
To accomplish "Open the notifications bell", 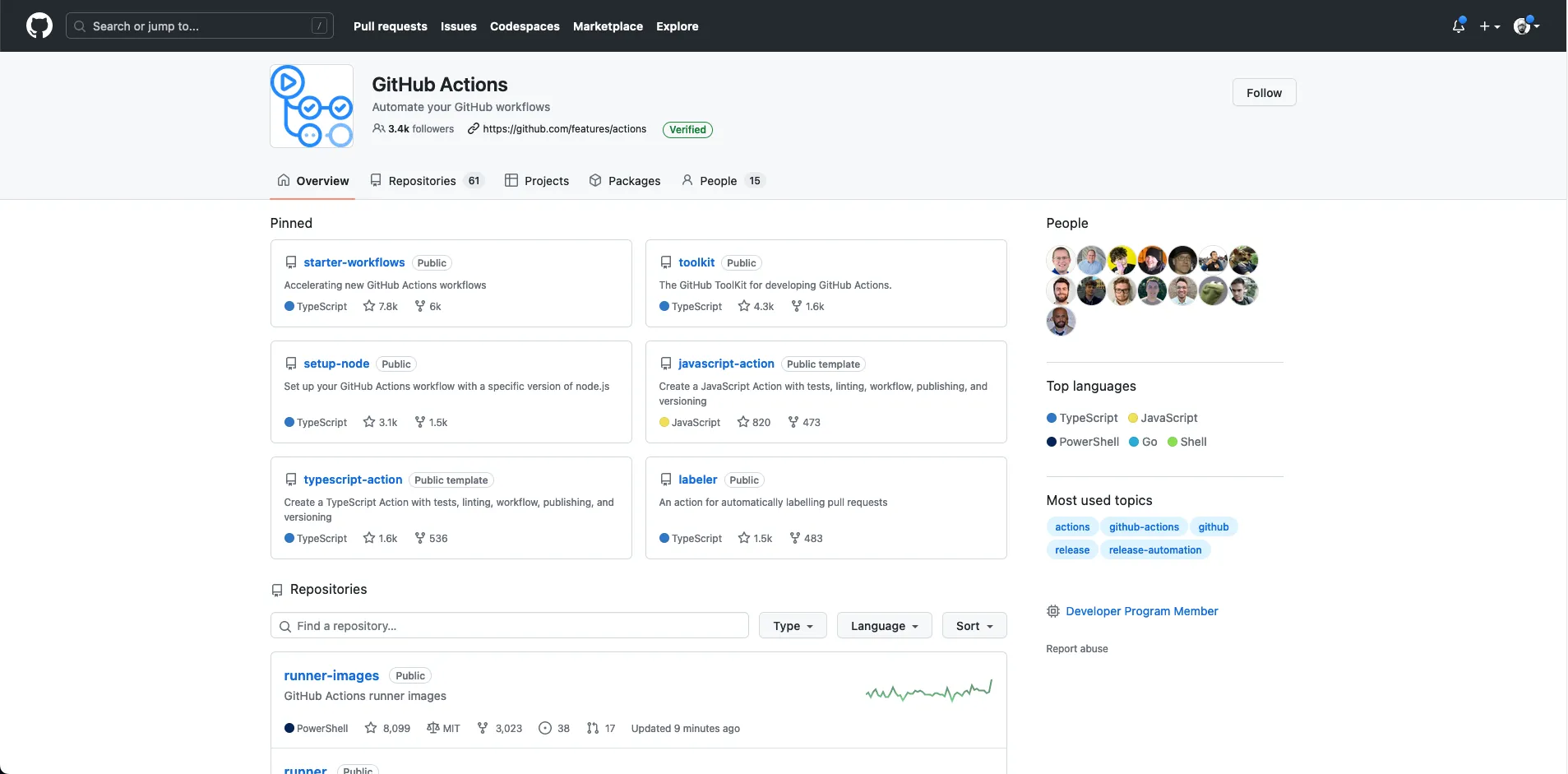I will (x=1458, y=26).
